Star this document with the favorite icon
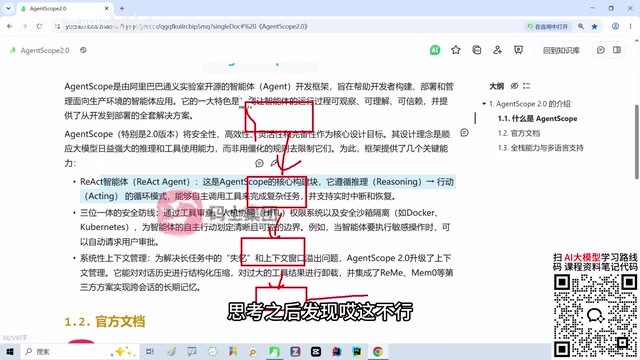Viewport: 640px width, 360px height. (456, 50)
